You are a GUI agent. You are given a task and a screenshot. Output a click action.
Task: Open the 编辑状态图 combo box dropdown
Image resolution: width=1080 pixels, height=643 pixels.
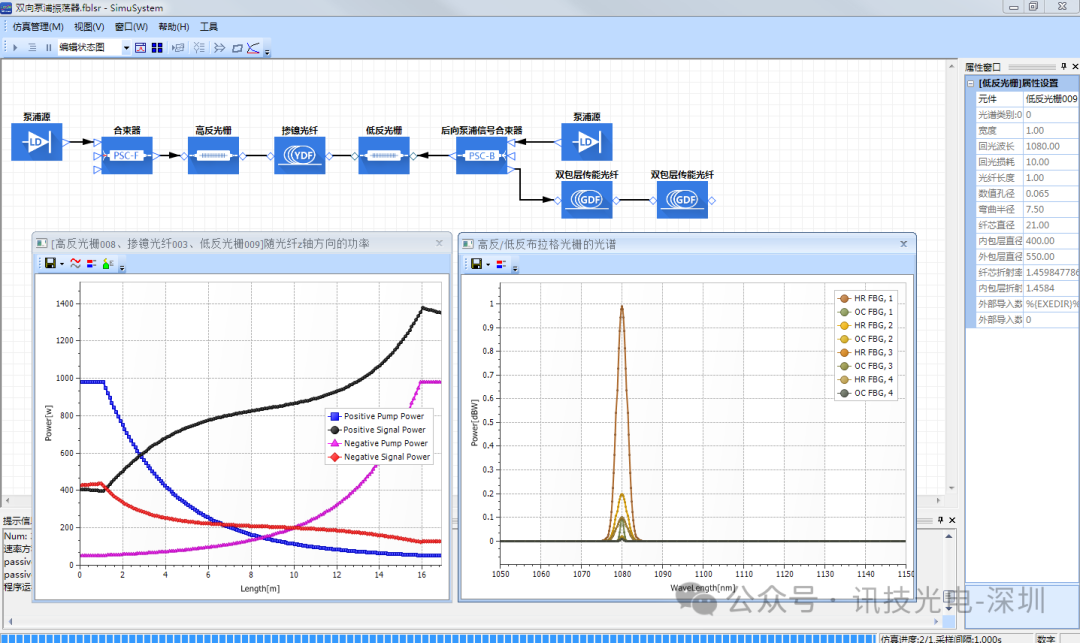[126, 48]
